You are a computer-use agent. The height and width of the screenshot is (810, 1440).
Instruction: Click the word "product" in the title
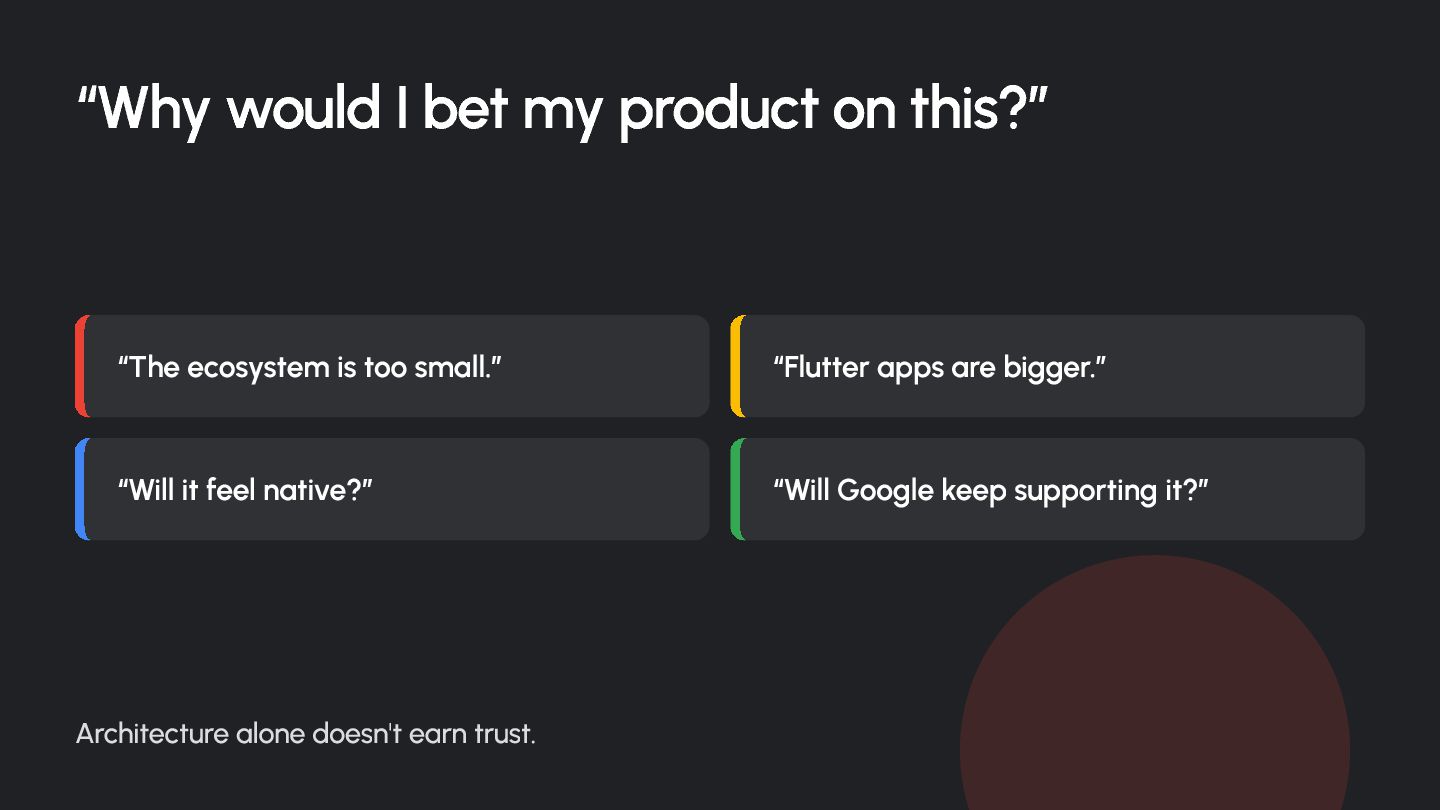click(718, 109)
